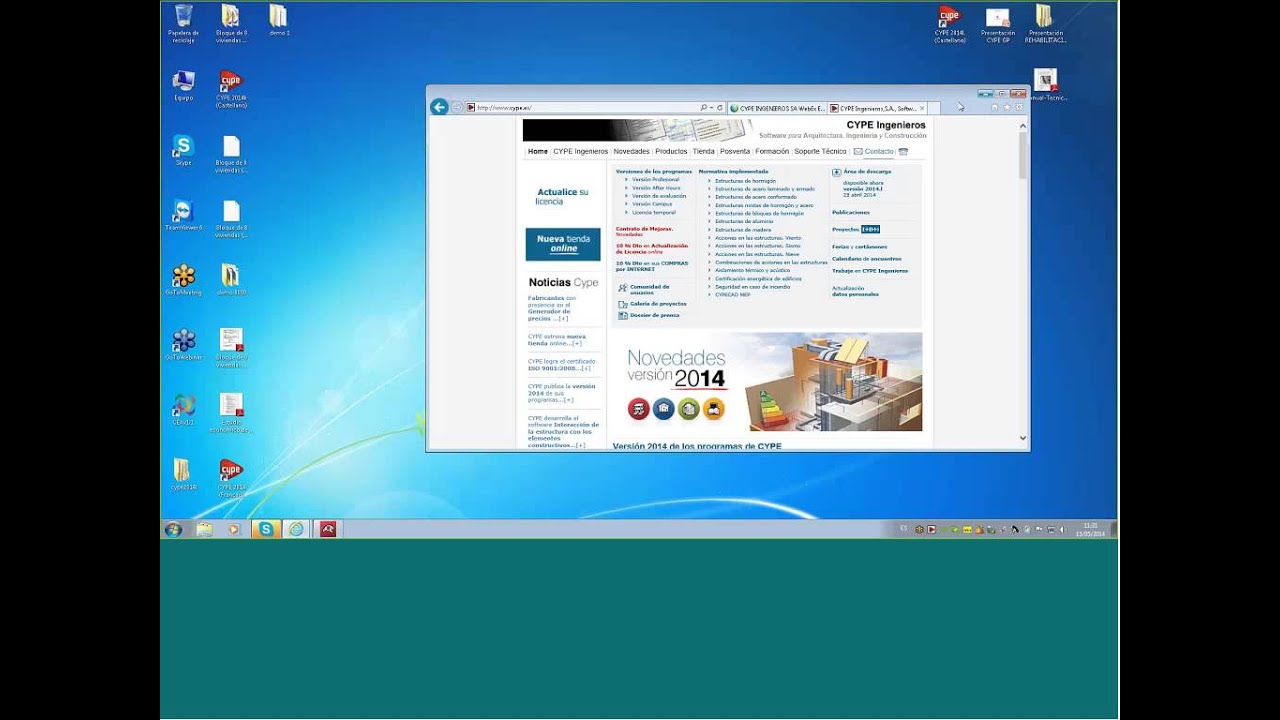This screenshot has width=1280, height=720.
Task: Select the Papelera de reciclaje desktop icon
Action: coord(183,24)
